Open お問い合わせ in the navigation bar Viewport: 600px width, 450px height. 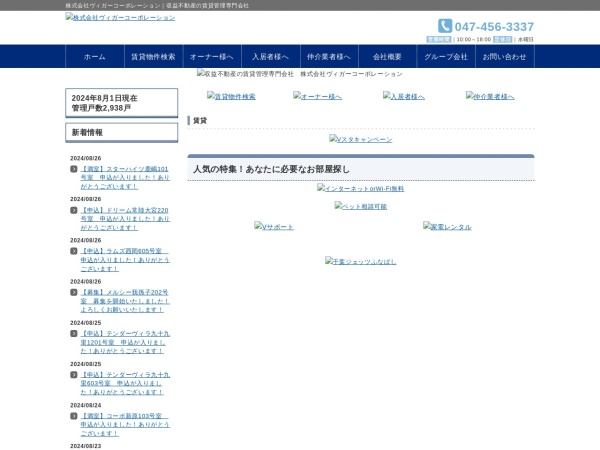[x=504, y=57]
